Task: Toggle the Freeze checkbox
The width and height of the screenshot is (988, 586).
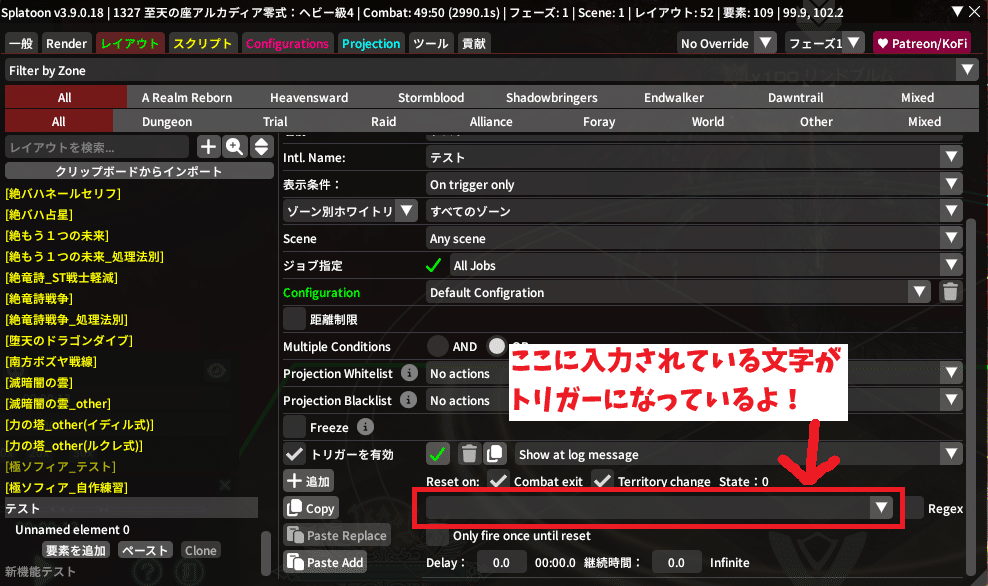Action: click(295, 427)
